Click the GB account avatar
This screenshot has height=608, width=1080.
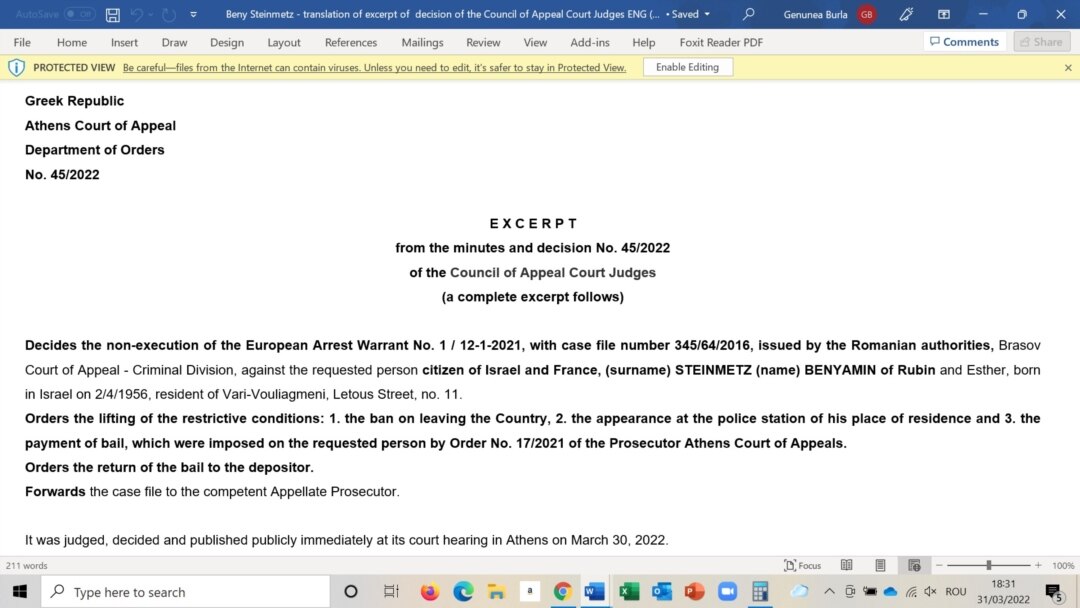[x=866, y=14]
